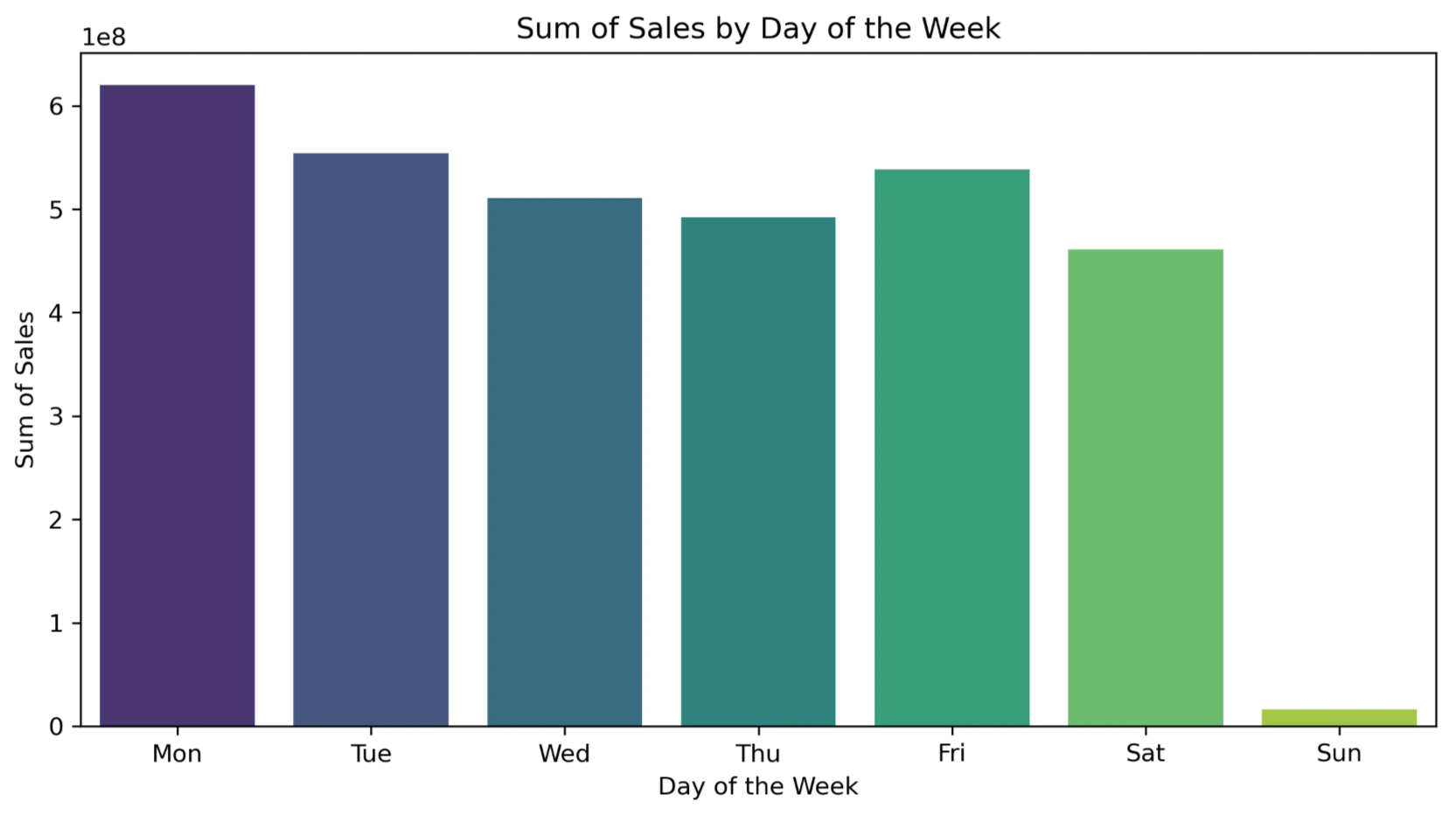
Task: Click the "Mon" x-axis label
Action: (x=178, y=754)
